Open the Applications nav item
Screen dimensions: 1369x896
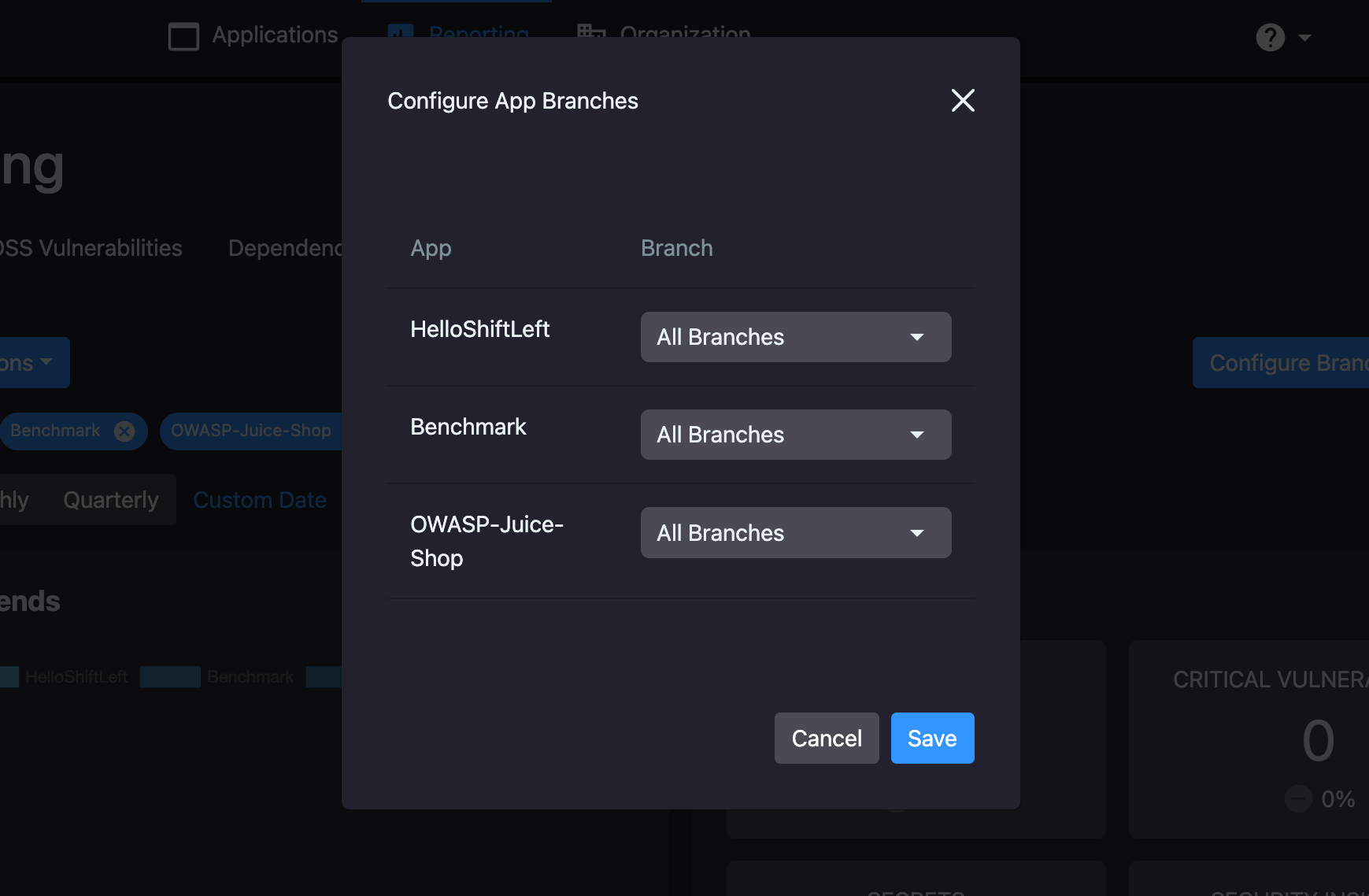click(253, 35)
